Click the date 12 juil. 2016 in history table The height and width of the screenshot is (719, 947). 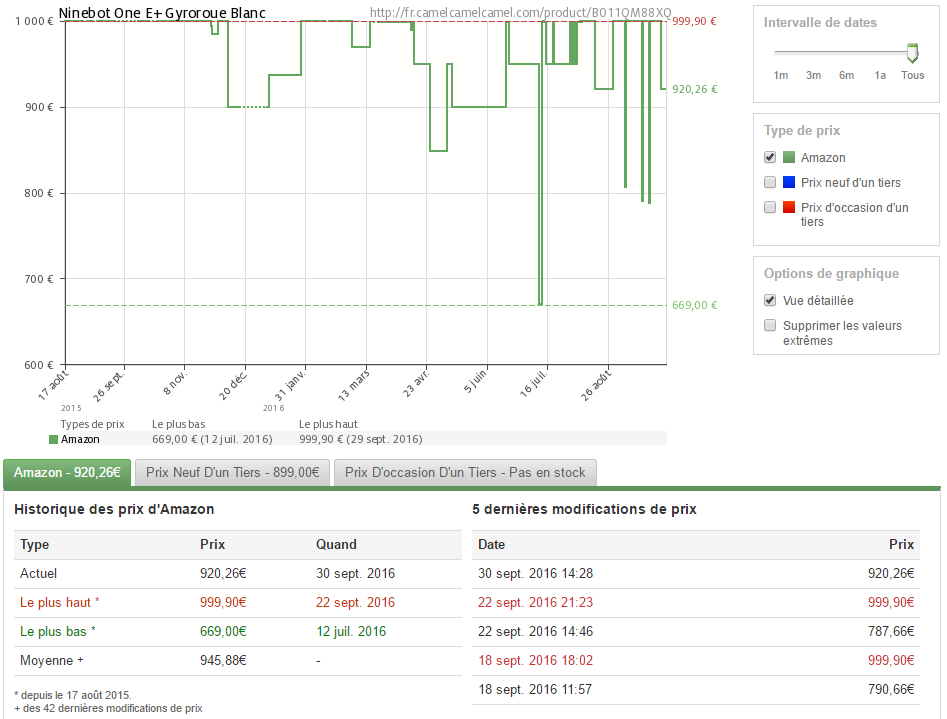click(351, 631)
